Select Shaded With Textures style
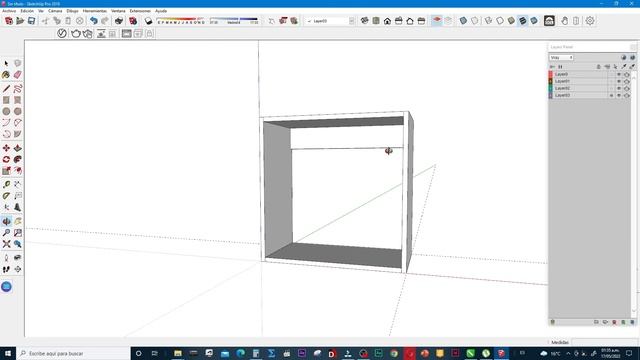 523,21
